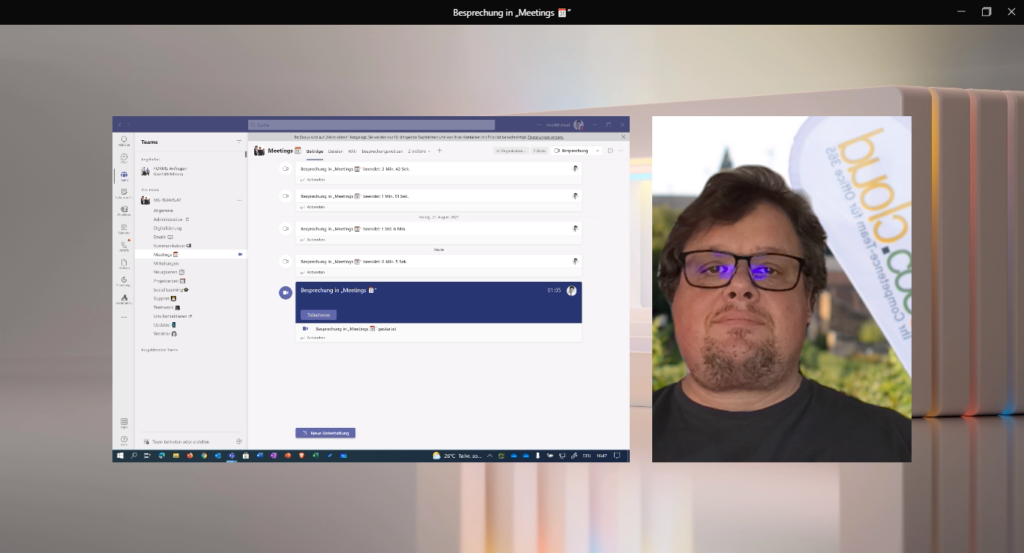Click the weather widget in shared taskbar
This screenshot has height=553, width=1024.
pos(456,456)
